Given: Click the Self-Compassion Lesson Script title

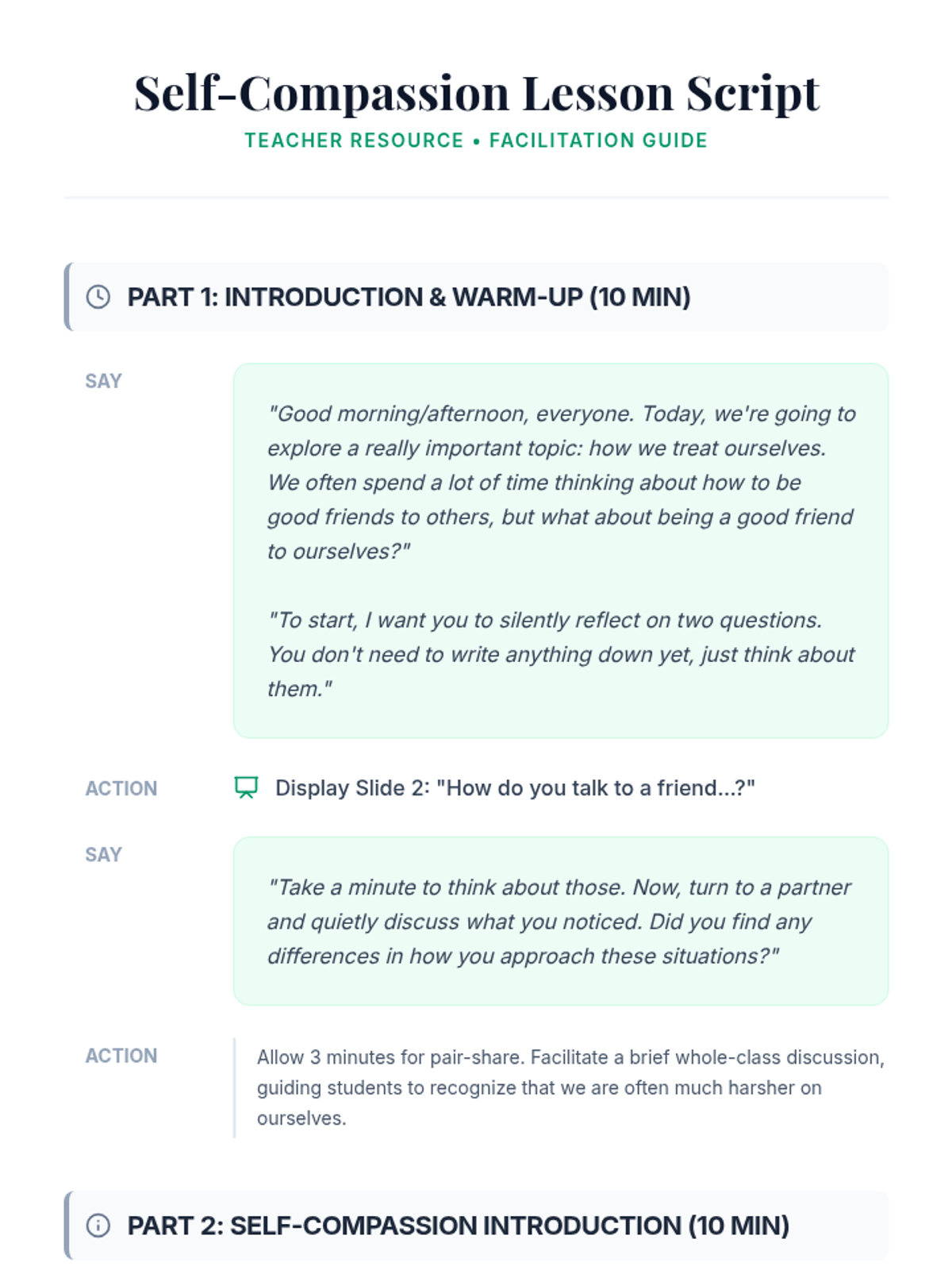Looking at the screenshot, I should [476, 93].
